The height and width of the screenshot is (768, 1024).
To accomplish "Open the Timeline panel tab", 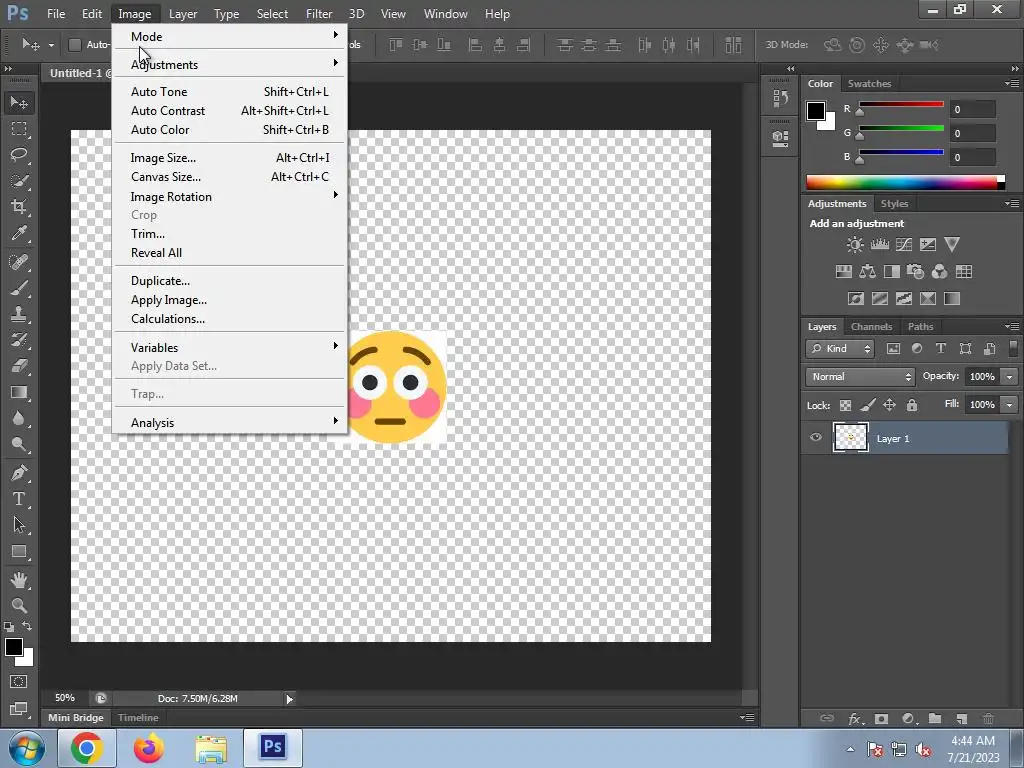I will tap(138, 718).
